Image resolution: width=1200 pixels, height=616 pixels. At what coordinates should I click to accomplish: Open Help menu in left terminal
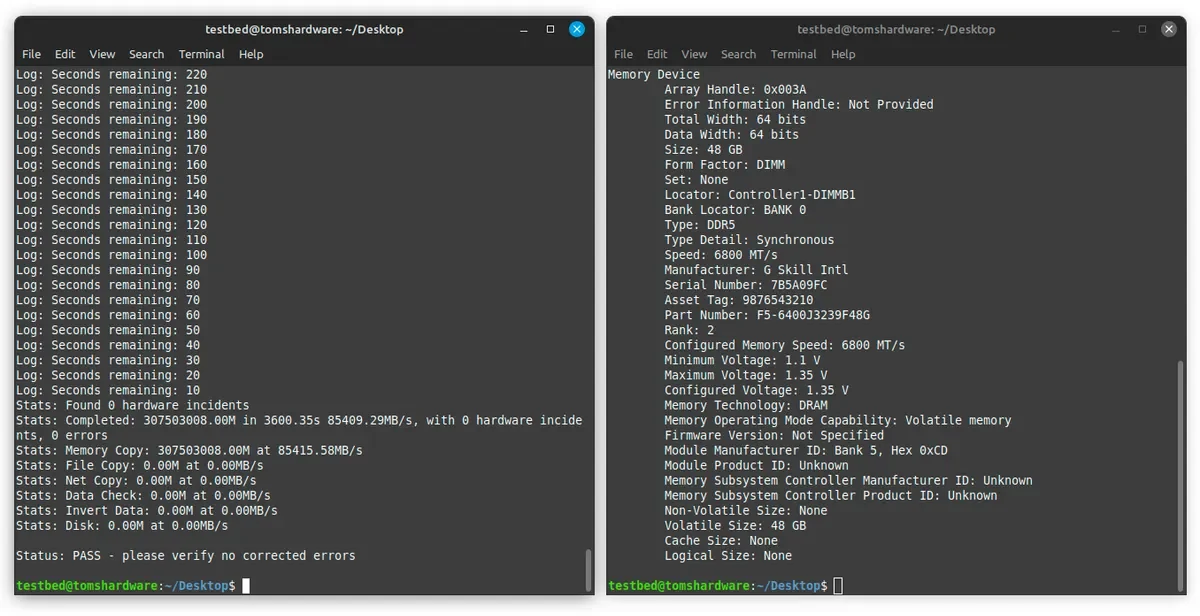pyautogui.click(x=251, y=54)
